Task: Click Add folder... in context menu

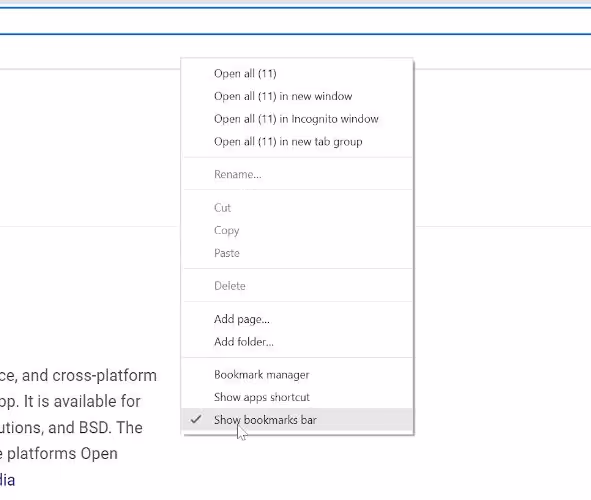Action: (x=297, y=342)
